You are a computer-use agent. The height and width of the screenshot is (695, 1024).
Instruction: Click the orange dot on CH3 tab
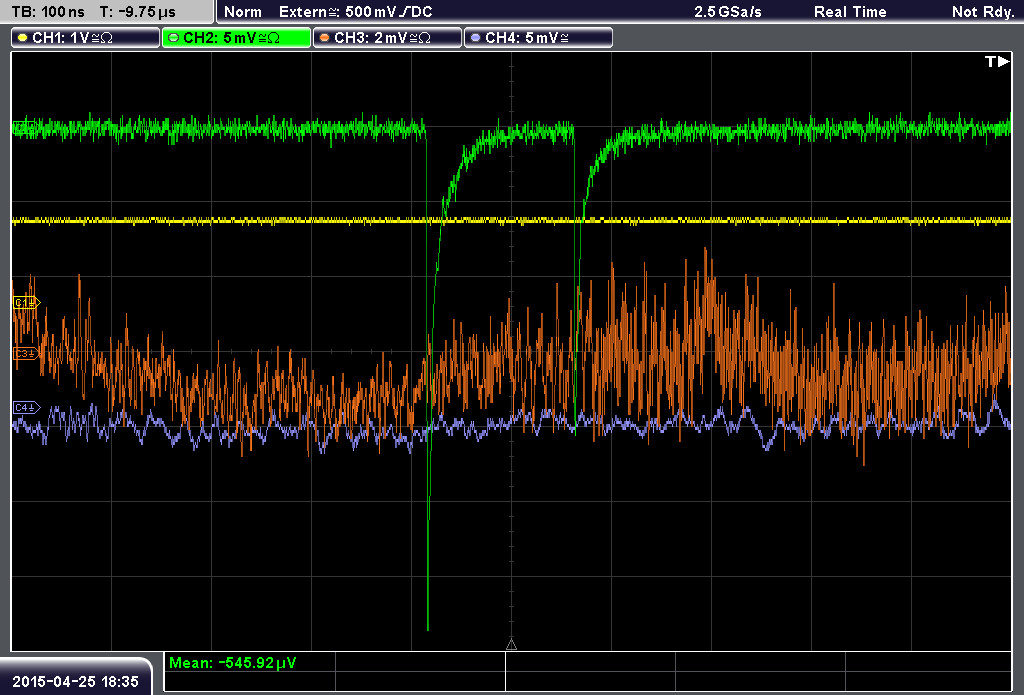(x=325, y=38)
